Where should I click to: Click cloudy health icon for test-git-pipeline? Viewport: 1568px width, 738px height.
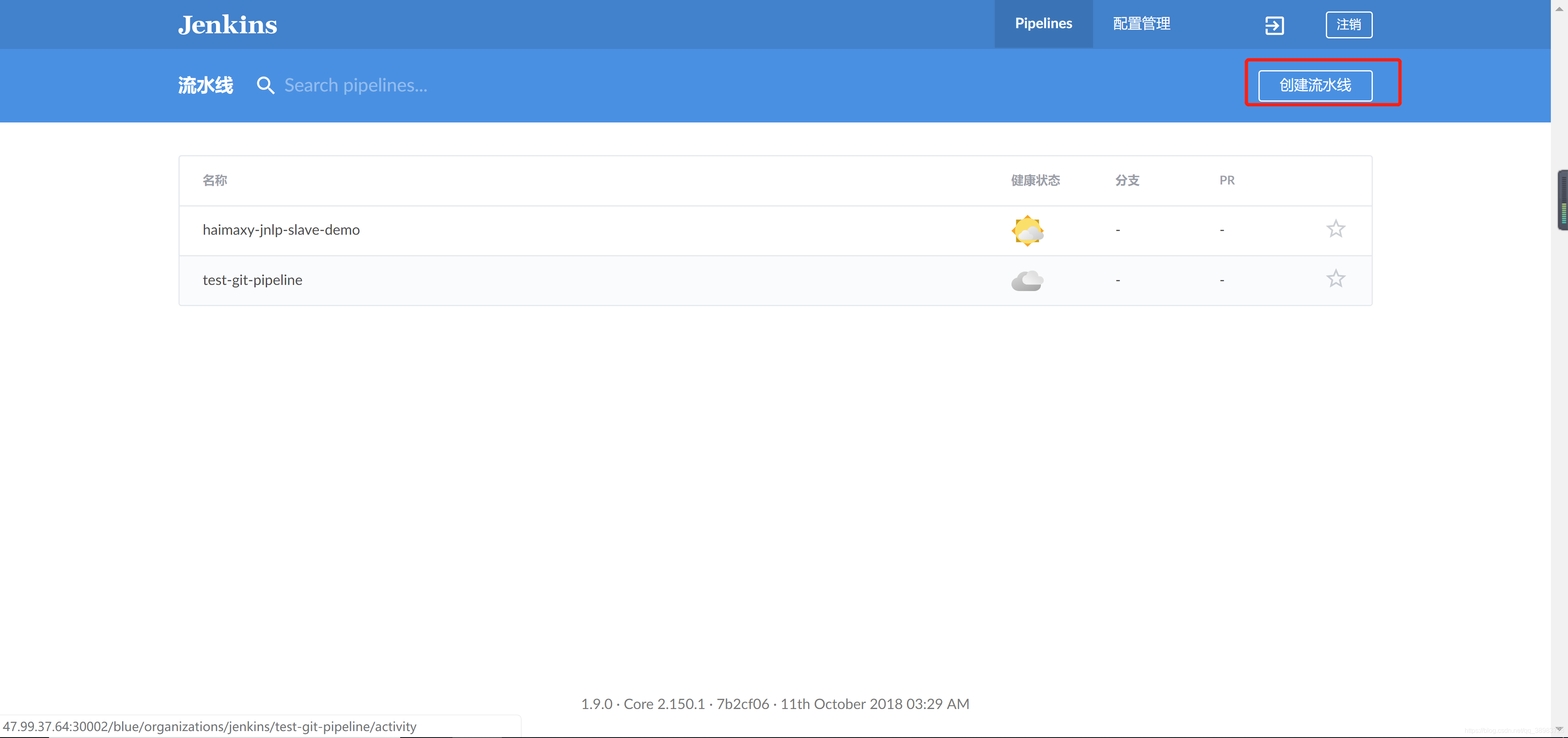[1027, 280]
